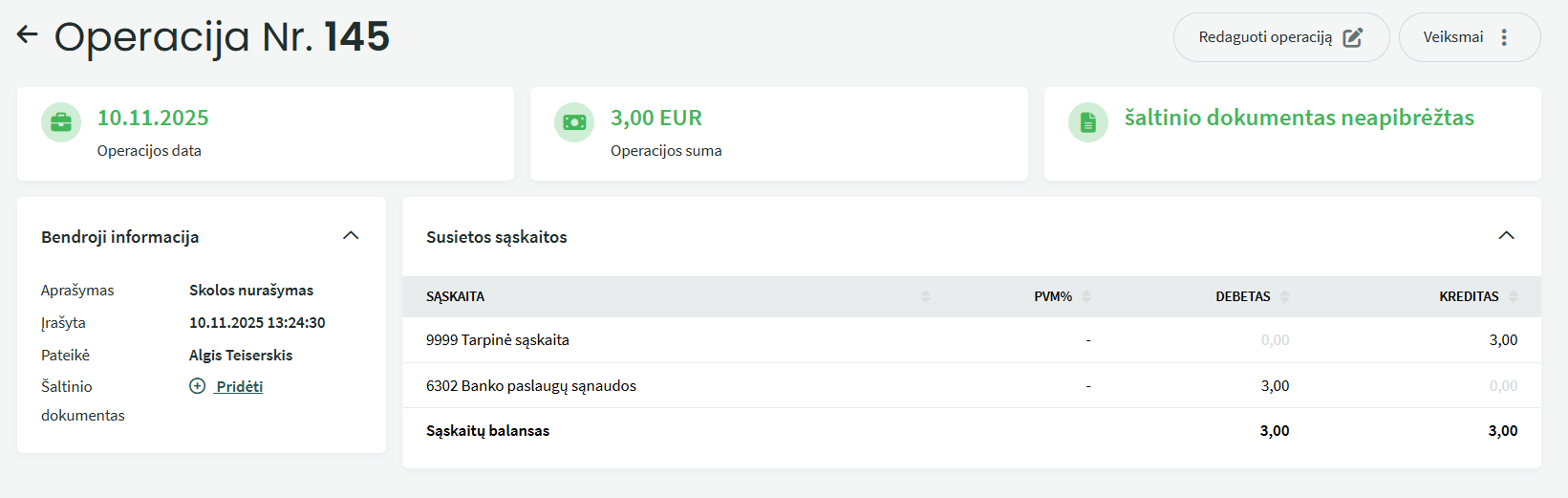Image resolution: width=1568 pixels, height=498 pixels.
Task: Sort by the PVM% column
Action: click(1086, 297)
